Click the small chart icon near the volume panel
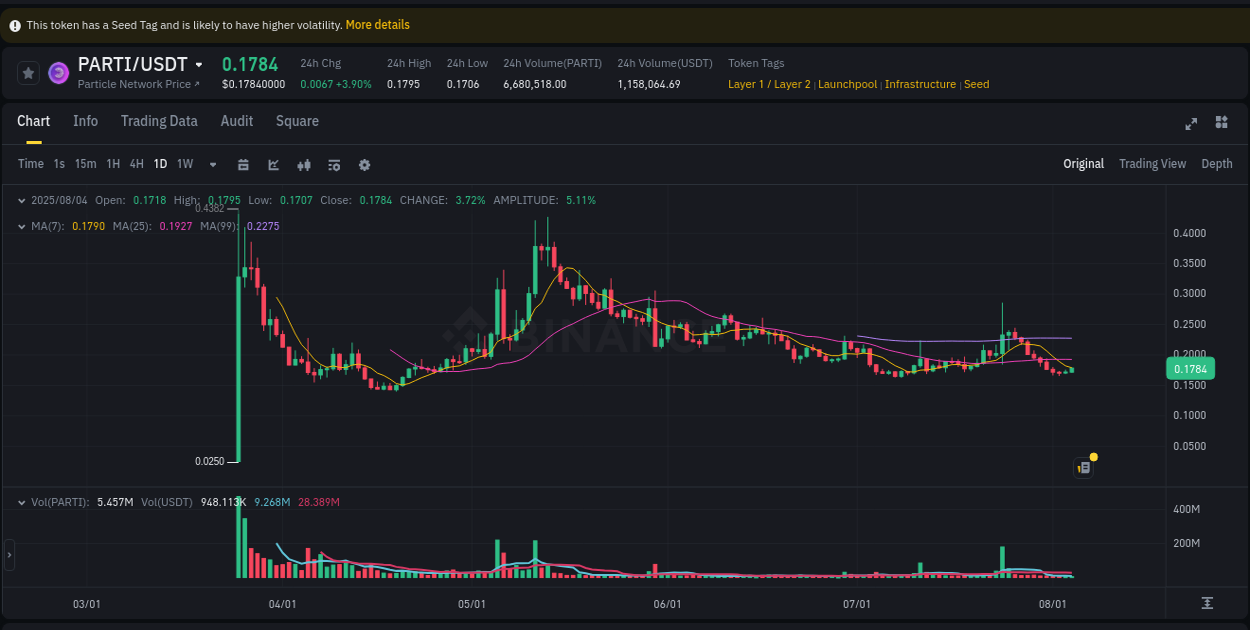Screen dimensions: 1250x630 point(1083,467)
